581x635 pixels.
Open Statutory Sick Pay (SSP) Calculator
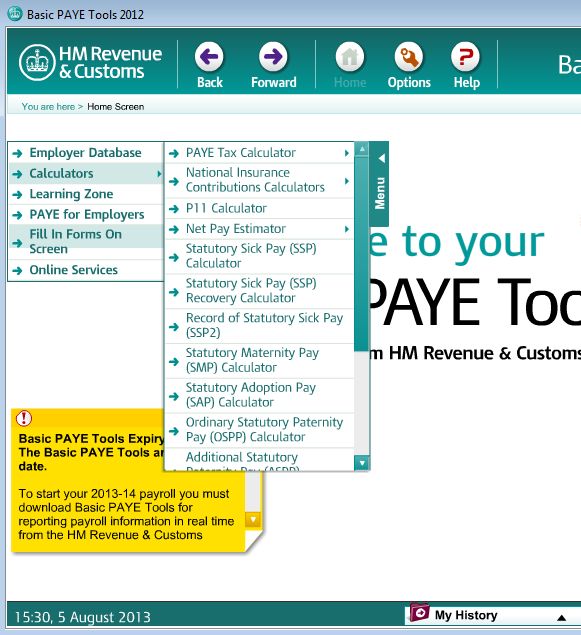[x=260, y=256]
